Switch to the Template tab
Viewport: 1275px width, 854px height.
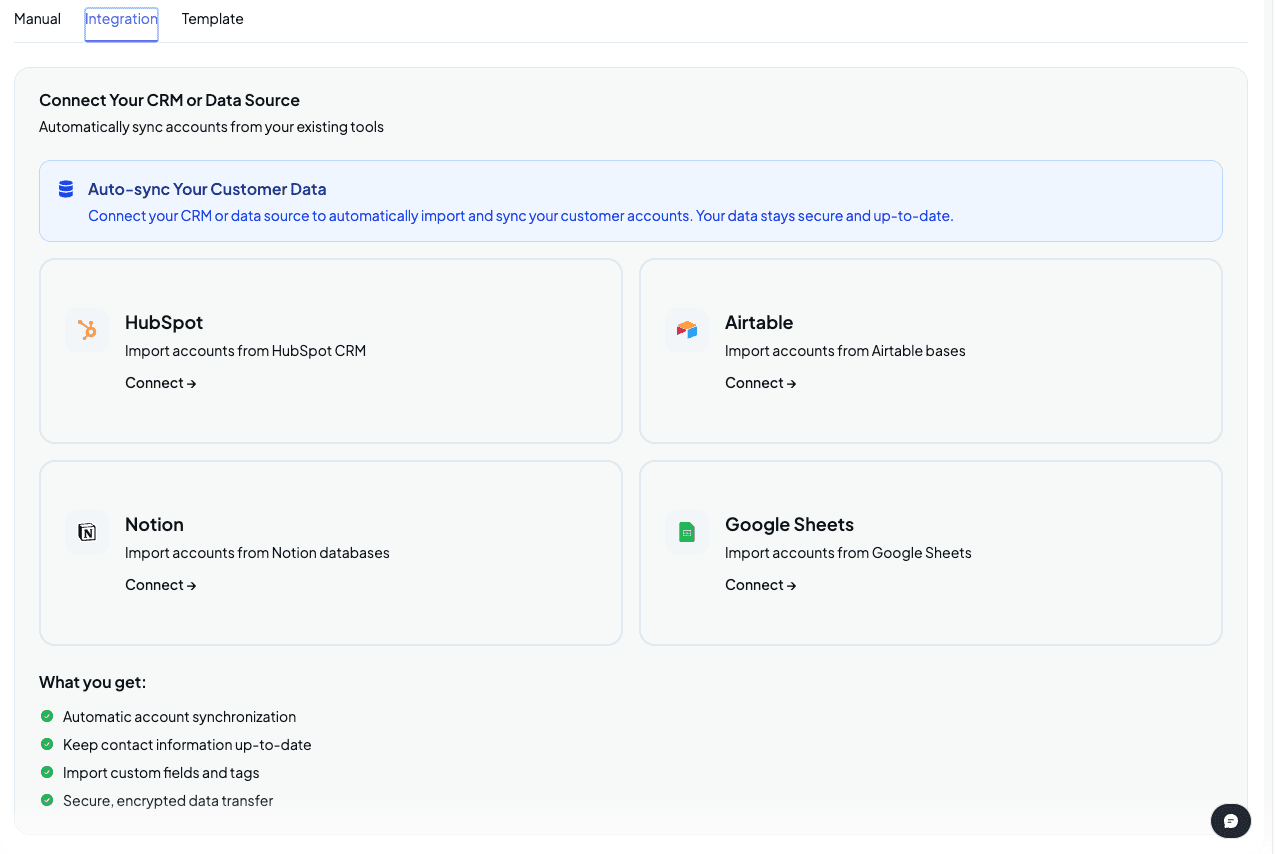point(212,18)
